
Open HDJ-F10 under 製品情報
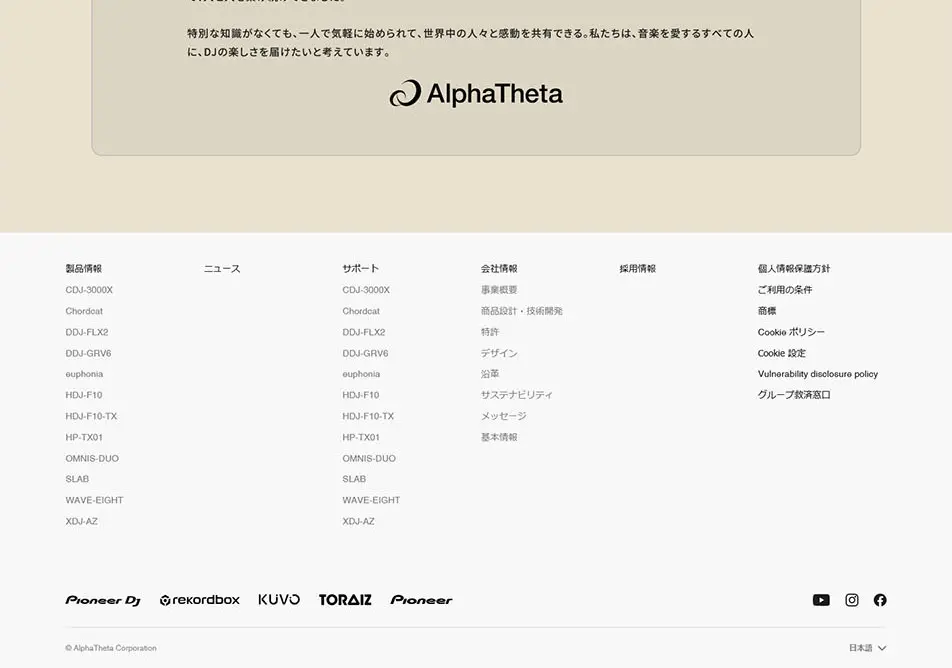[84, 395]
